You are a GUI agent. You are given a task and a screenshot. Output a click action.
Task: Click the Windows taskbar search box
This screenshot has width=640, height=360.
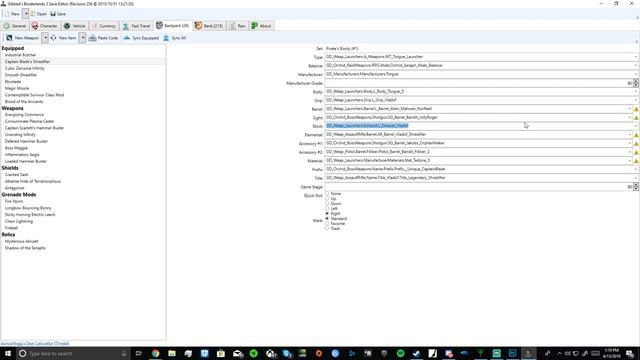pos(73,353)
